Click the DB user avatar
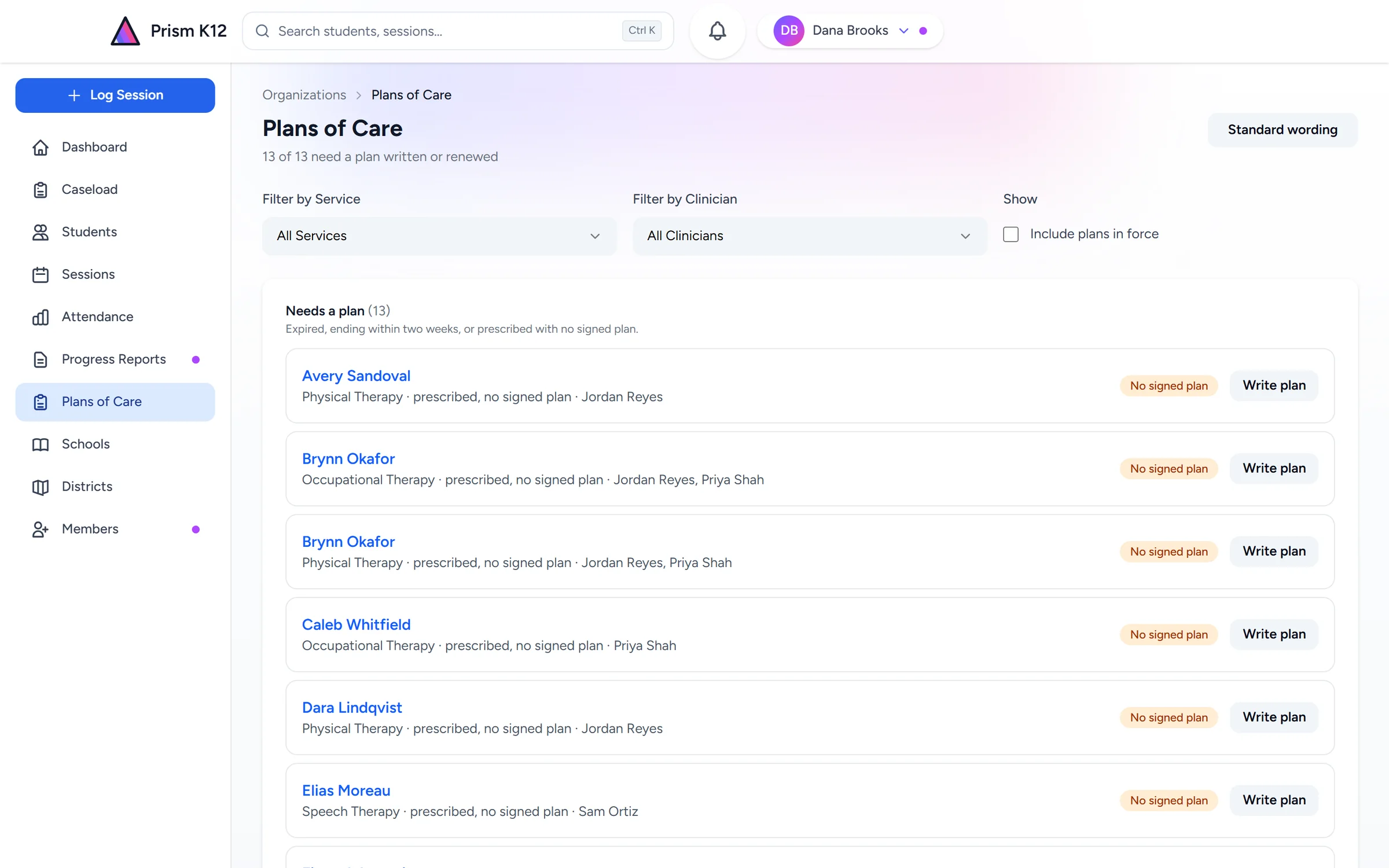The image size is (1389, 868). [789, 31]
